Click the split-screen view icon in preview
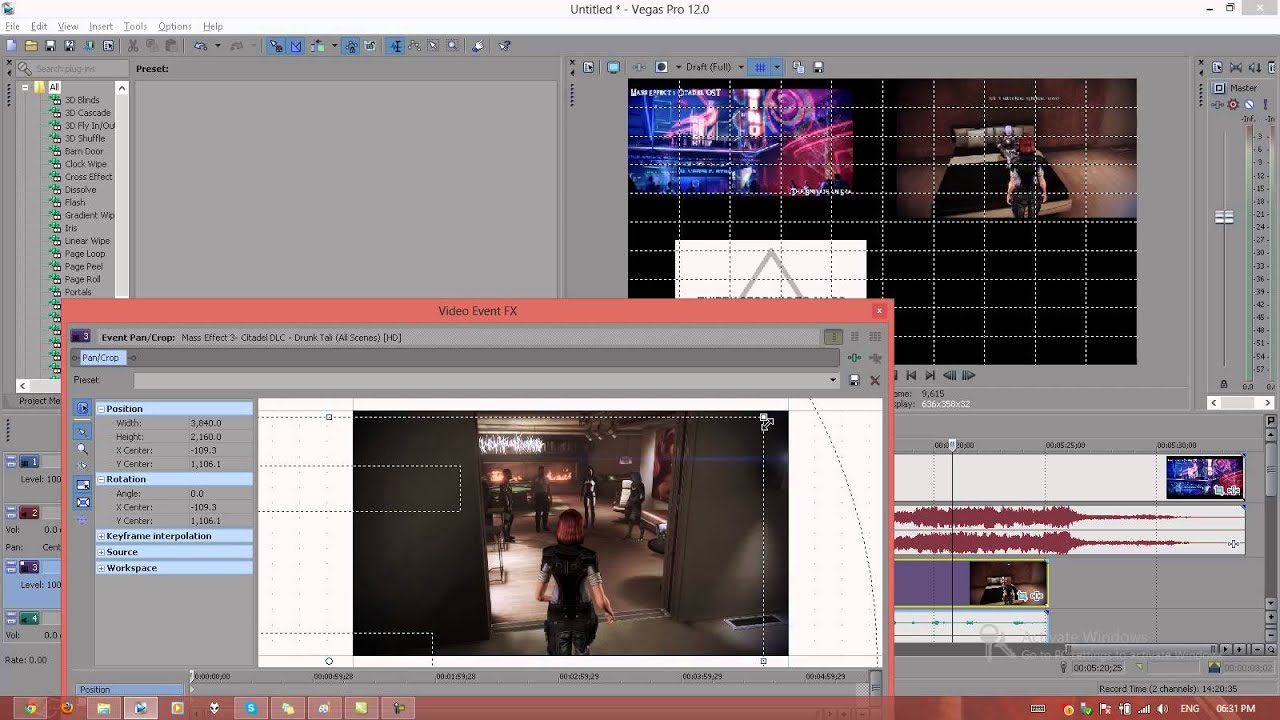The height and width of the screenshot is (720, 1280). click(x=661, y=67)
